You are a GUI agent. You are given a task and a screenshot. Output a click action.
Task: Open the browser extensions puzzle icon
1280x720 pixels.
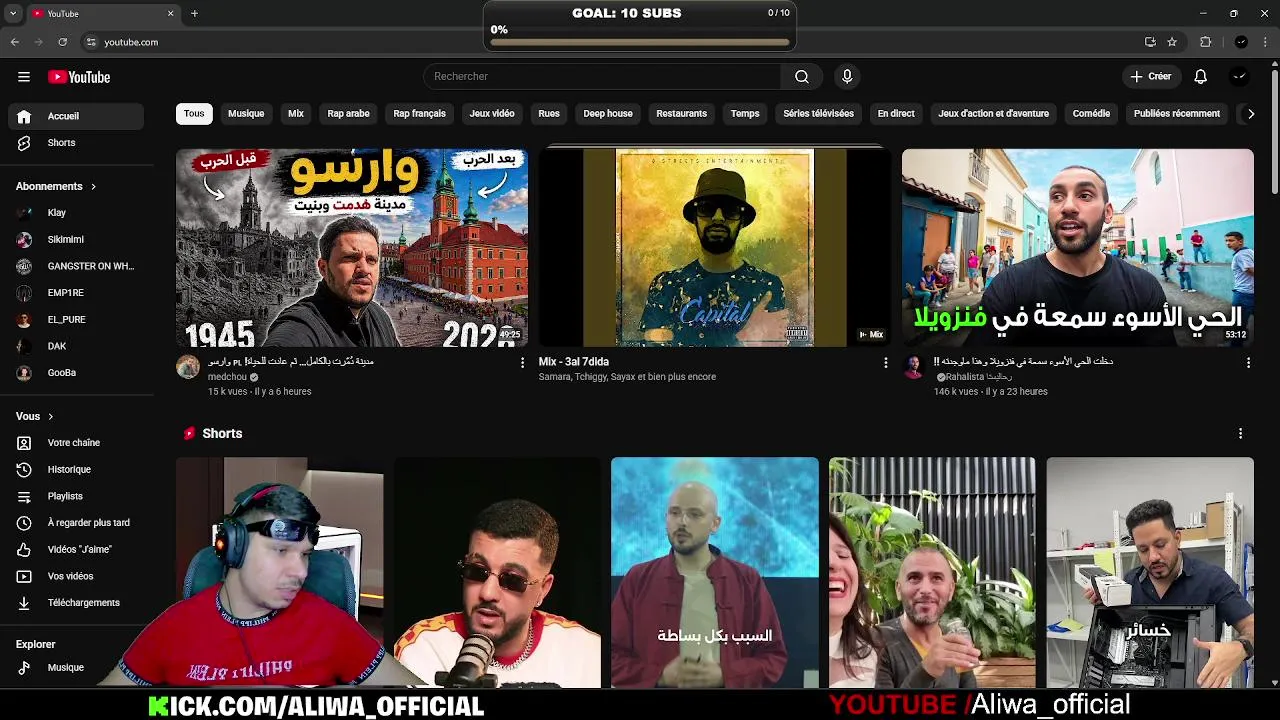1205,42
